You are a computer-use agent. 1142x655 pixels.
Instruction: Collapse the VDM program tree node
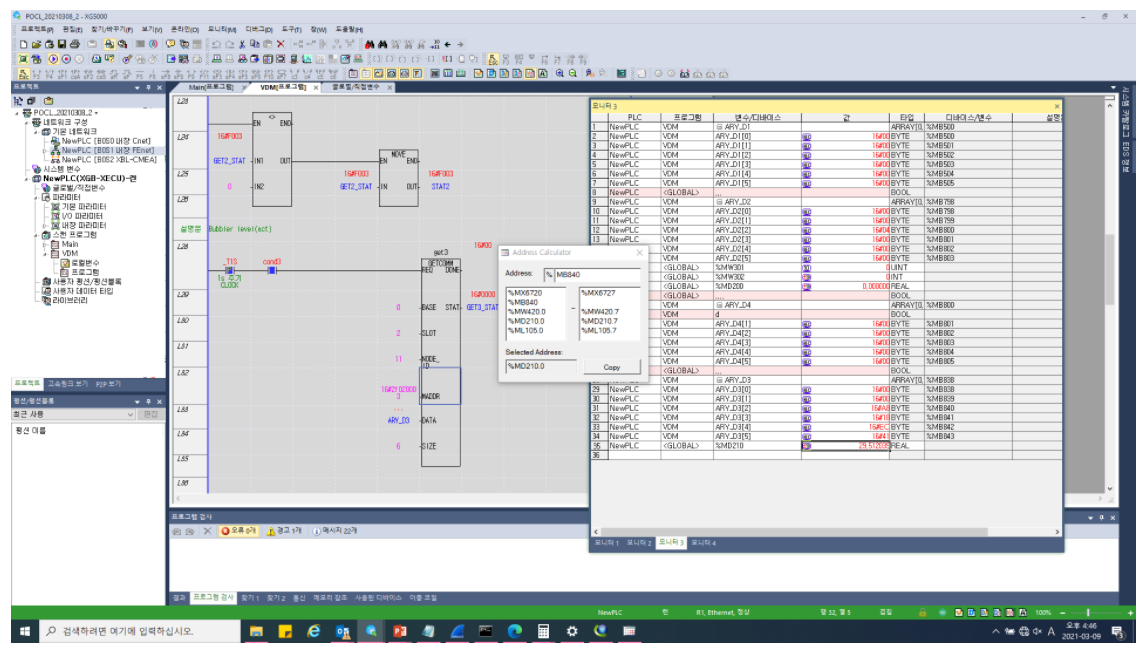pyautogui.click(x=45, y=253)
